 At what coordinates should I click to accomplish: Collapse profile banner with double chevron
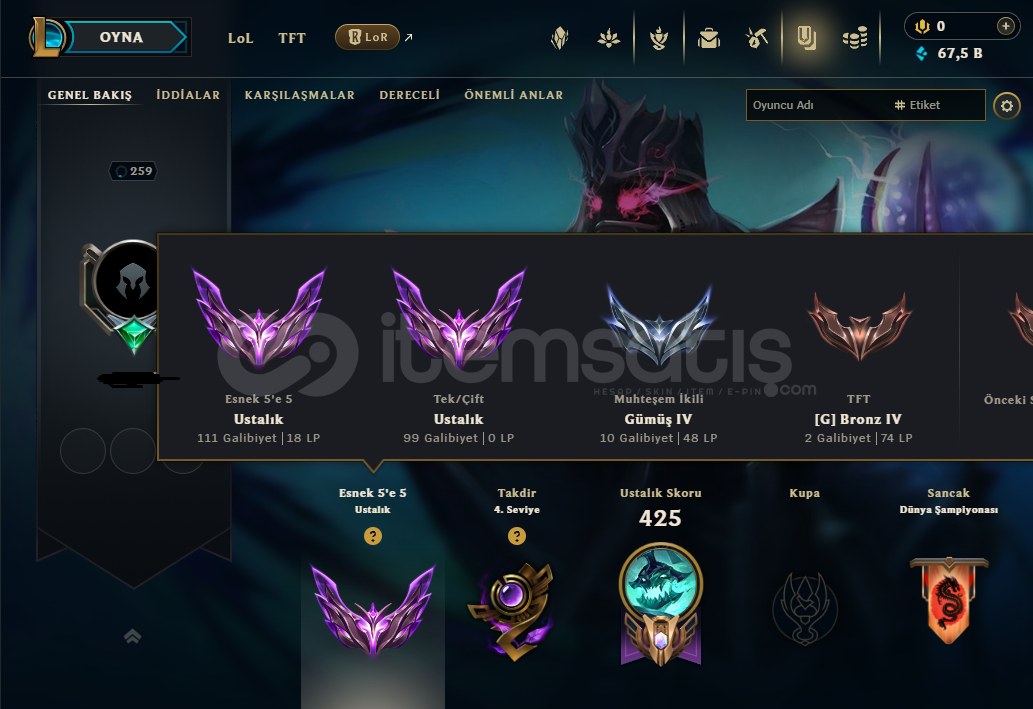[x=132, y=636]
